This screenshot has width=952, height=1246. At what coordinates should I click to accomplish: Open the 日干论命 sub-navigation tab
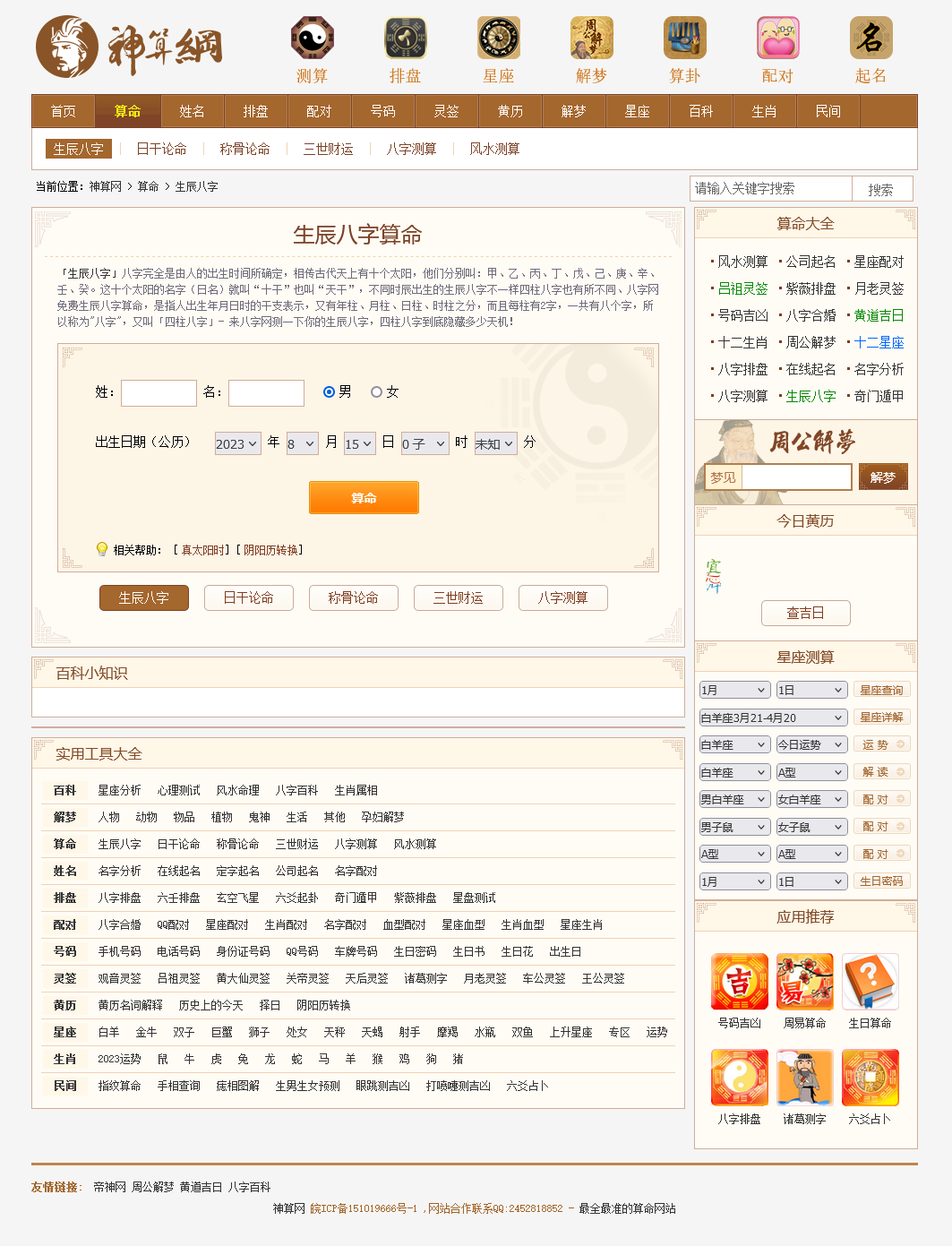coord(161,149)
